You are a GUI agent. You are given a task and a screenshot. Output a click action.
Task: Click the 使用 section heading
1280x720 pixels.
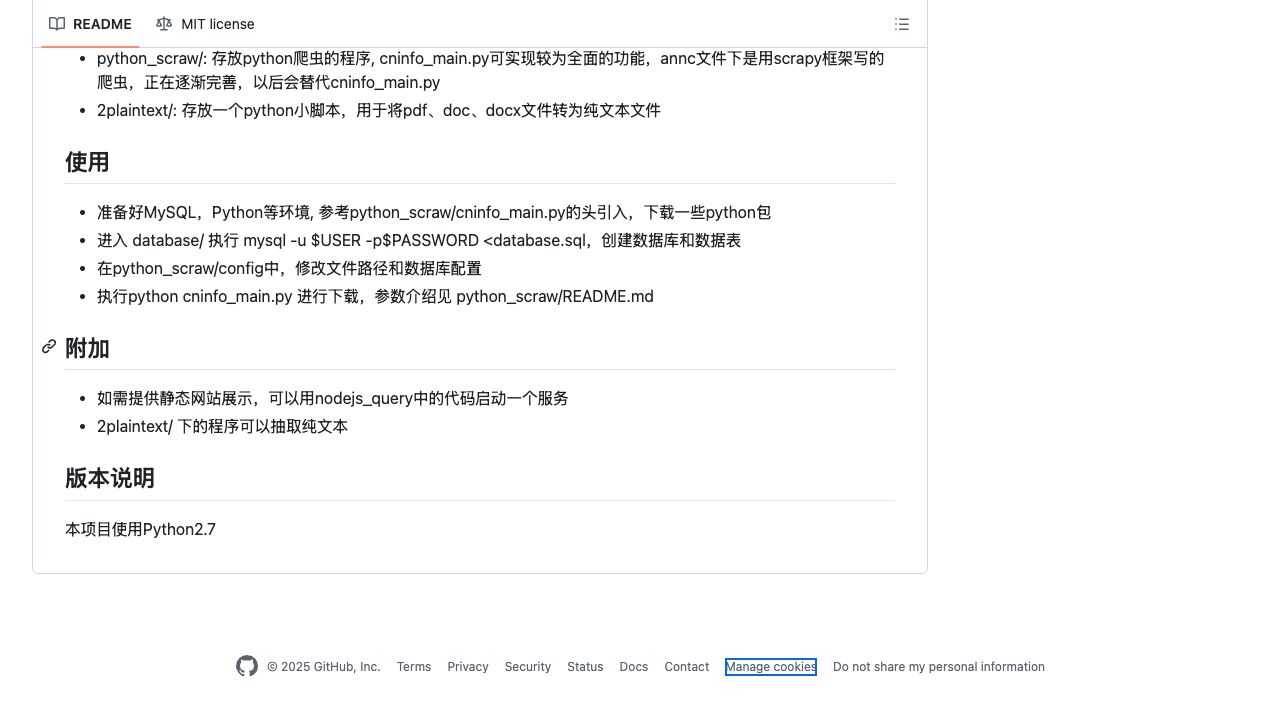tap(87, 162)
